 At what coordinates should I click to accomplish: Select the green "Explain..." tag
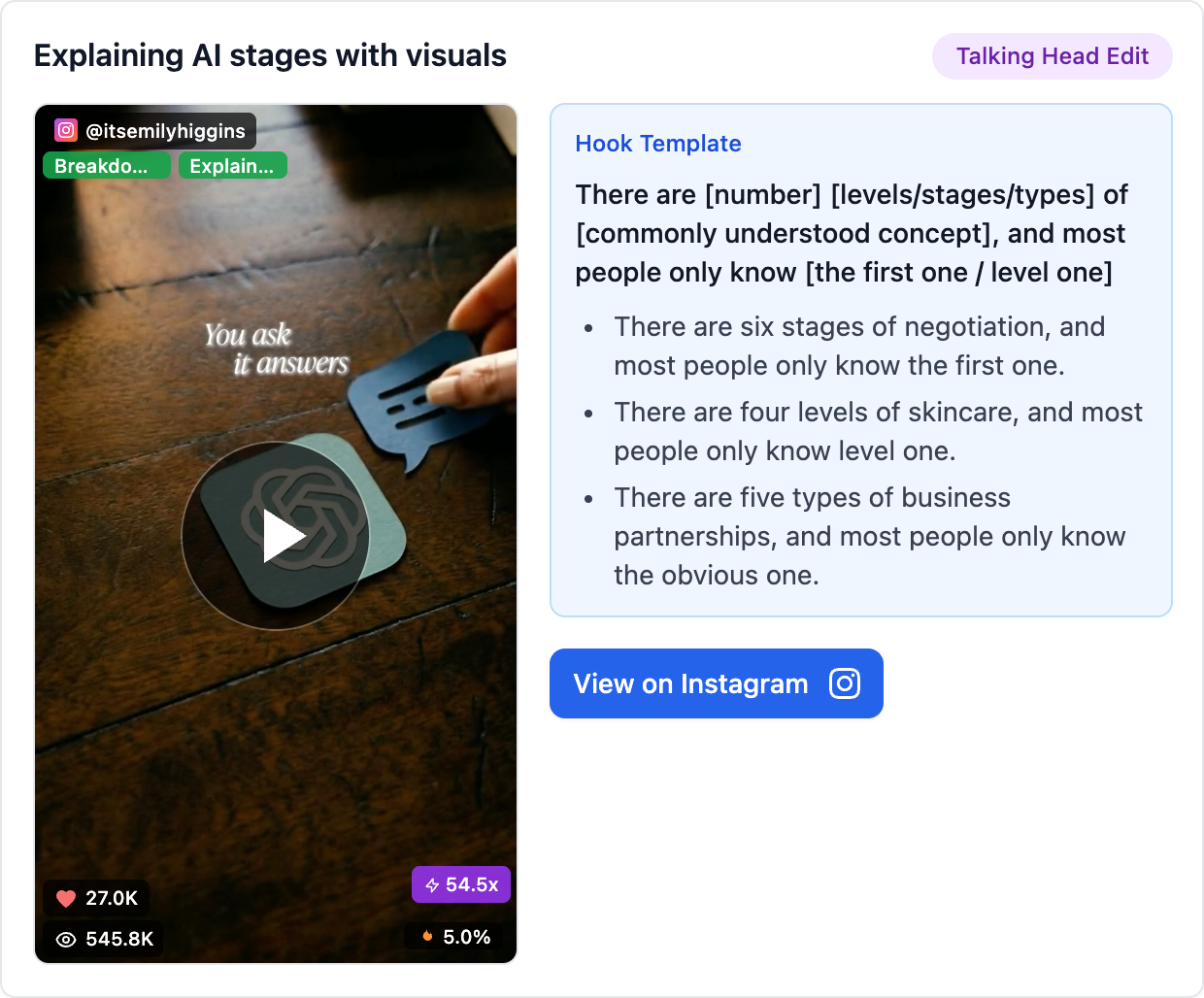point(232,166)
